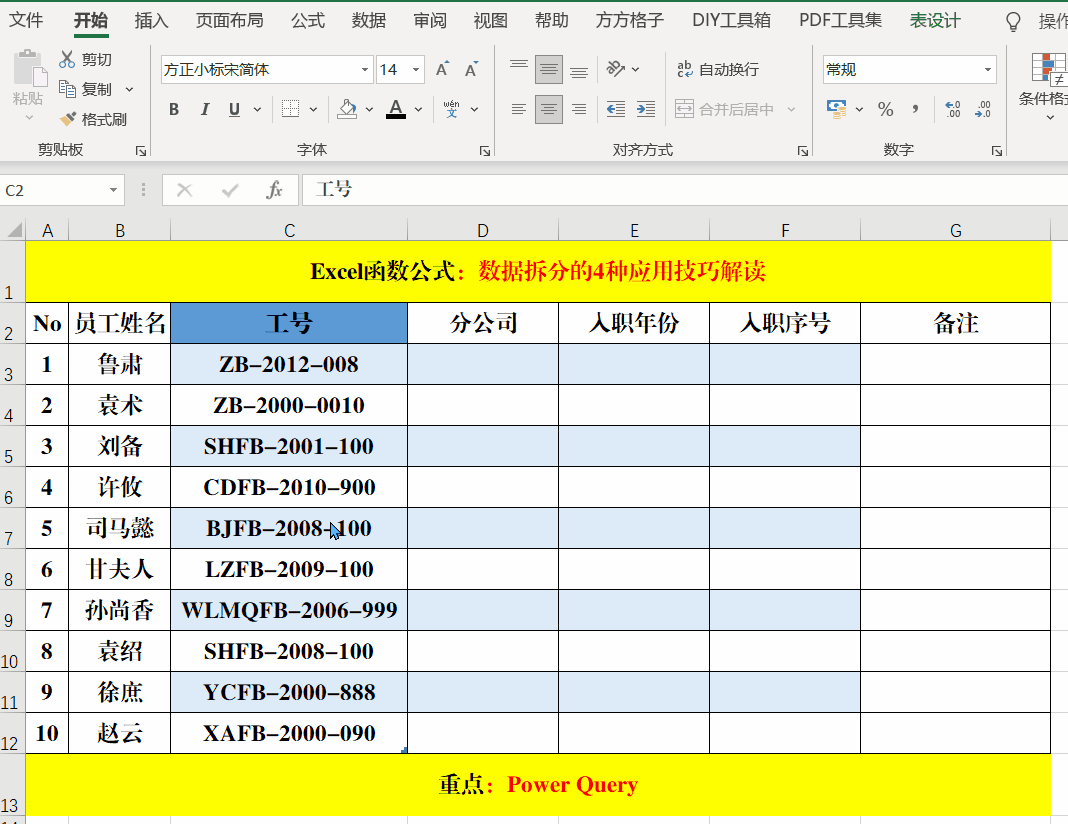Click the Insert Function fx icon
This screenshot has height=824, width=1068.
(274, 190)
